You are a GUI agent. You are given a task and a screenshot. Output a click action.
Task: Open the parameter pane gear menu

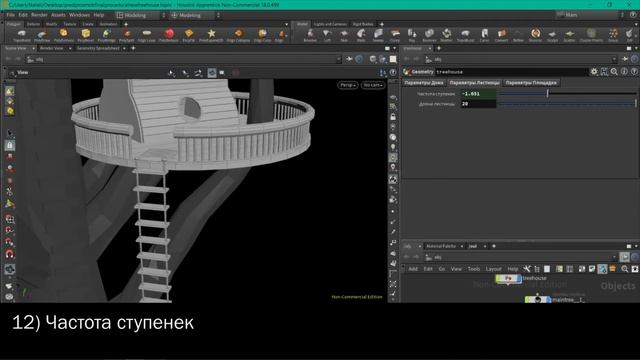pyautogui.click(x=594, y=72)
